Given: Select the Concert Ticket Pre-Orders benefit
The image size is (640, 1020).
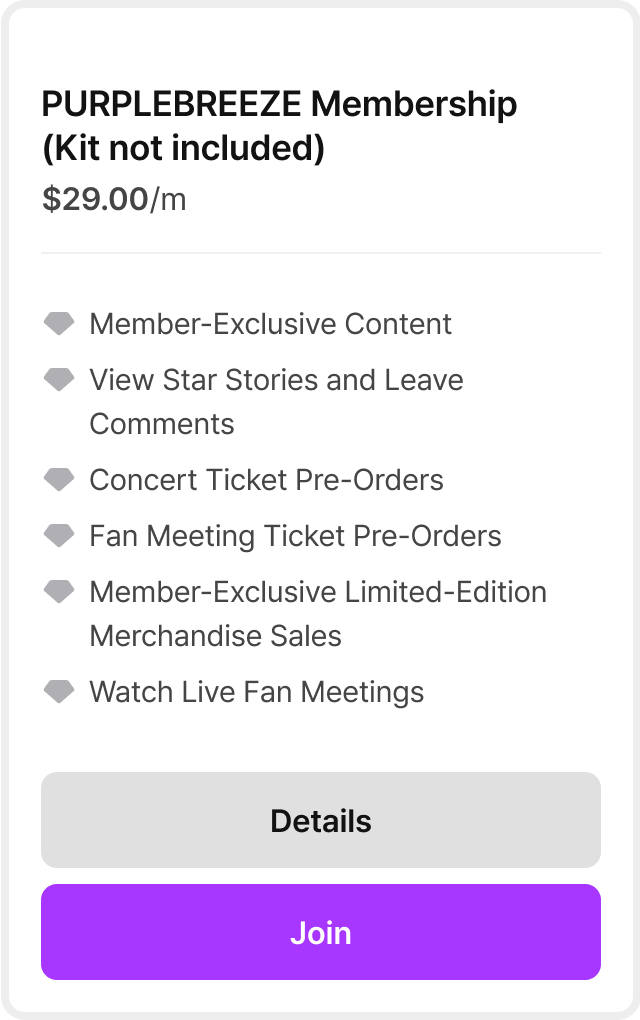Looking at the screenshot, I should tap(266, 480).
